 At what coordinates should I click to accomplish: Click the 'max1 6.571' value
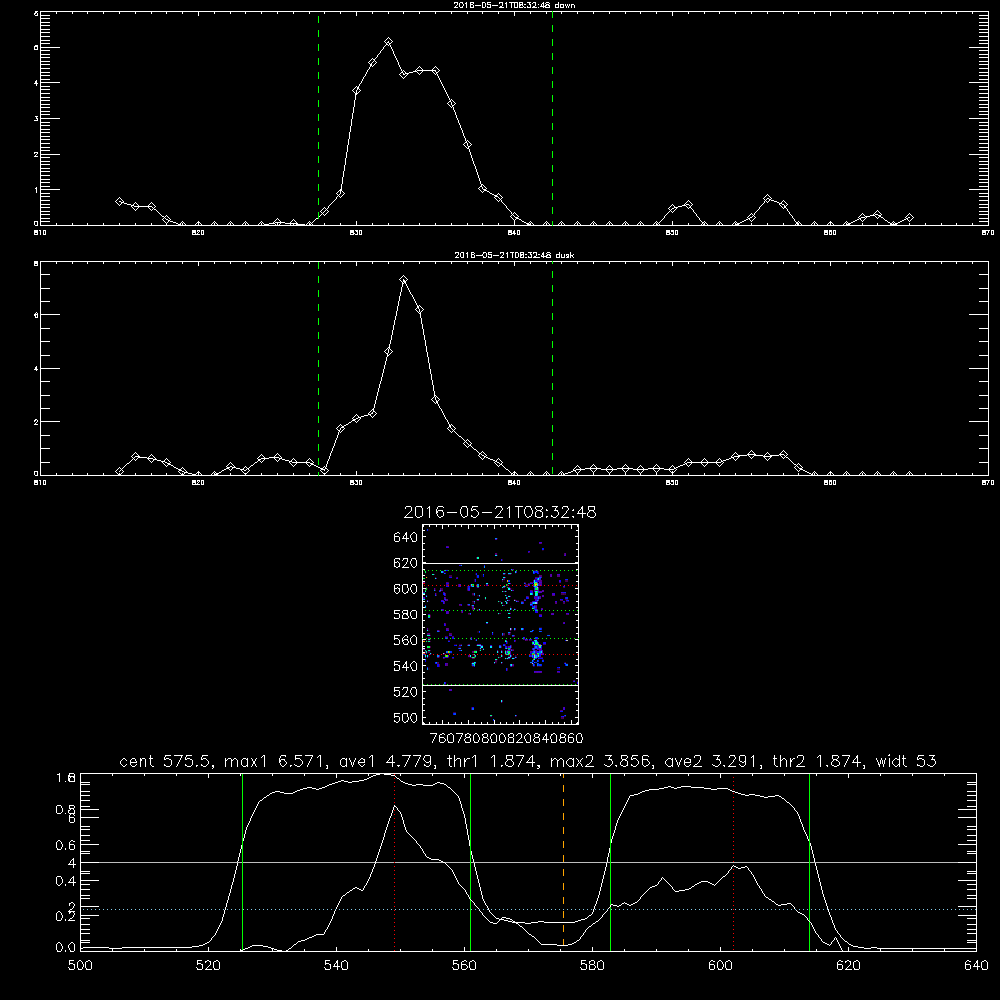click(276, 761)
